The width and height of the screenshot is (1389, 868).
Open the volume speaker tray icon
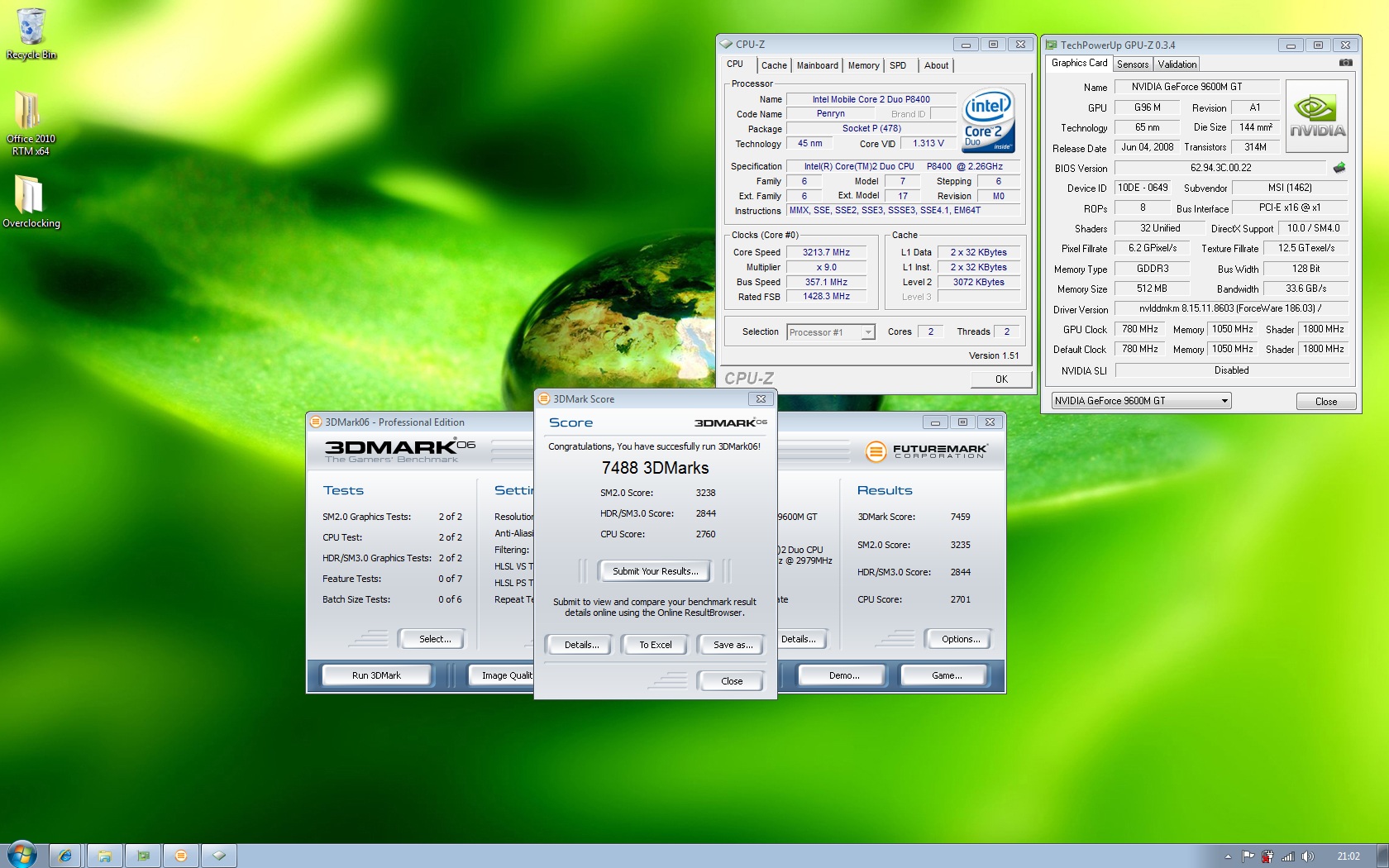click(x=1307, y=856)
